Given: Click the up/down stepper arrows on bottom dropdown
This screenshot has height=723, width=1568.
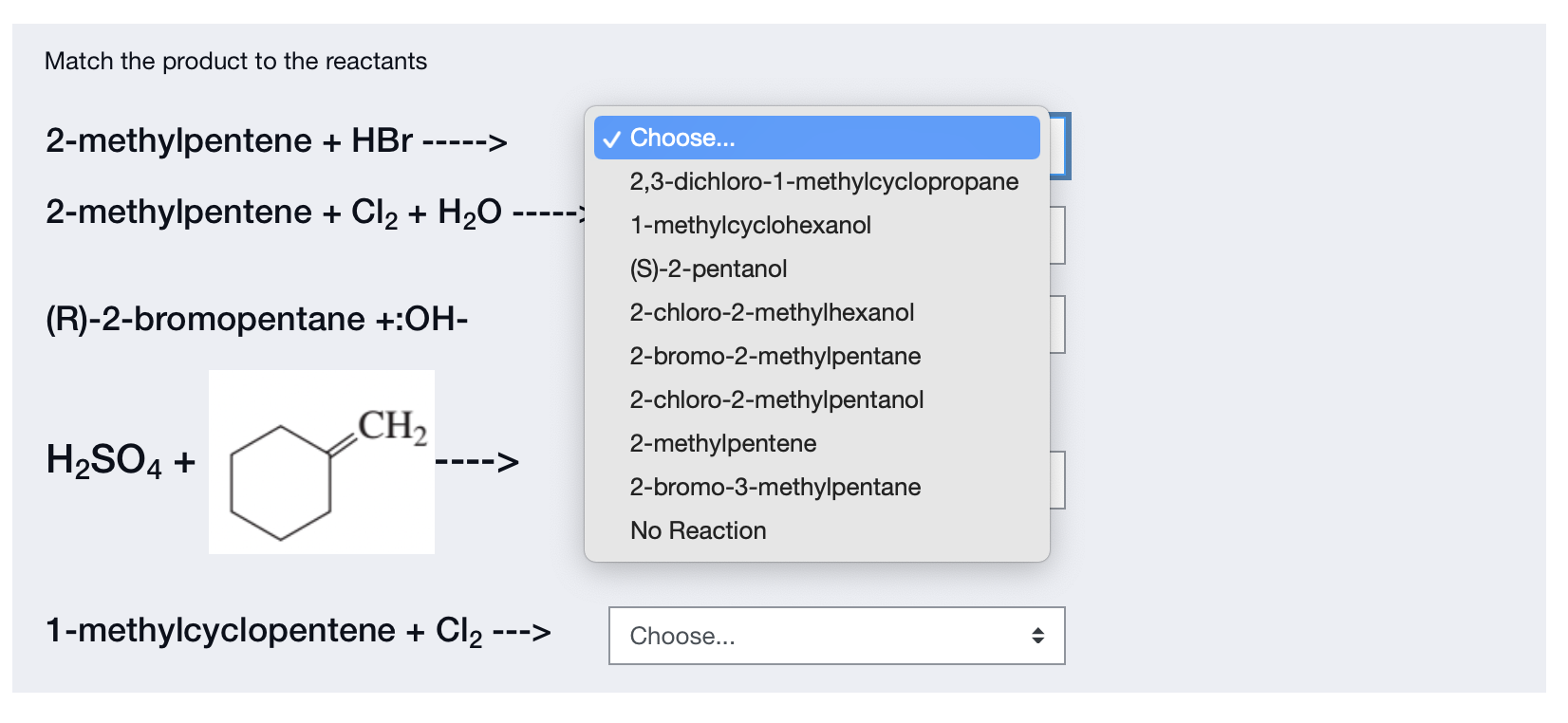Looking at the screenshot, I should tap(1039, 636).
